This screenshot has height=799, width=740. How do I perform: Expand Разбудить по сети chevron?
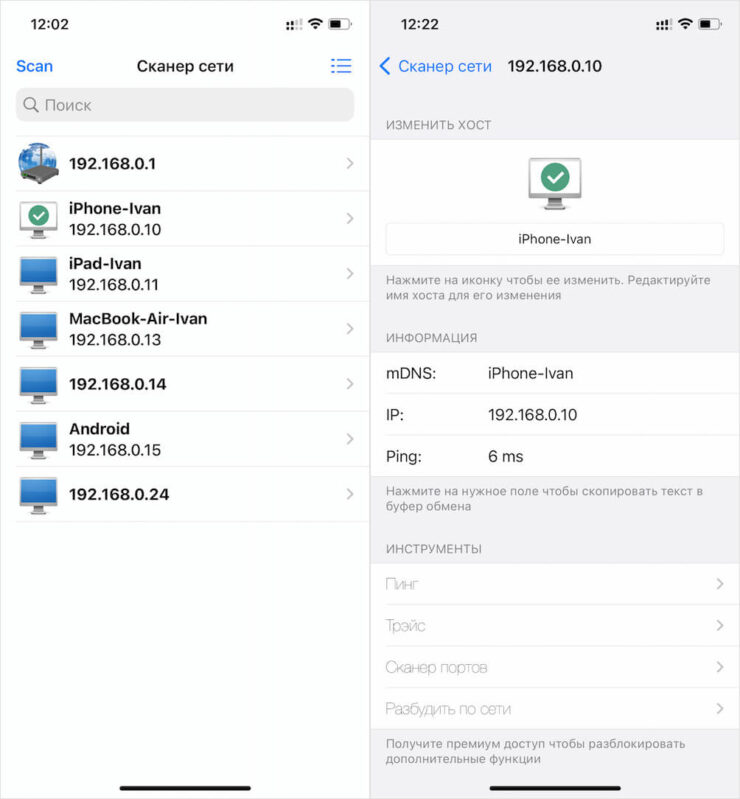[x=719, y=709]
